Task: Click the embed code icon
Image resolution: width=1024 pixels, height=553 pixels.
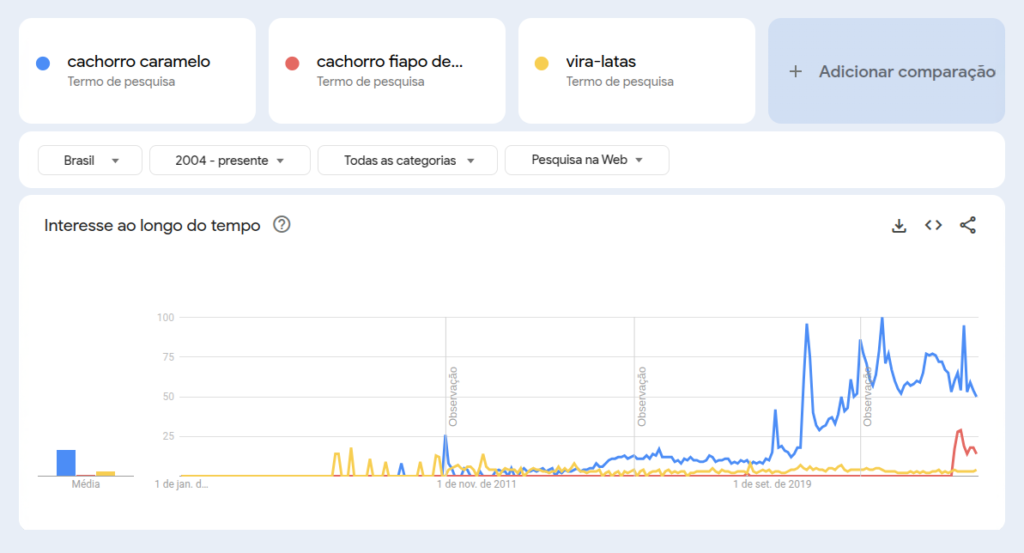Action: coord(933,226)
